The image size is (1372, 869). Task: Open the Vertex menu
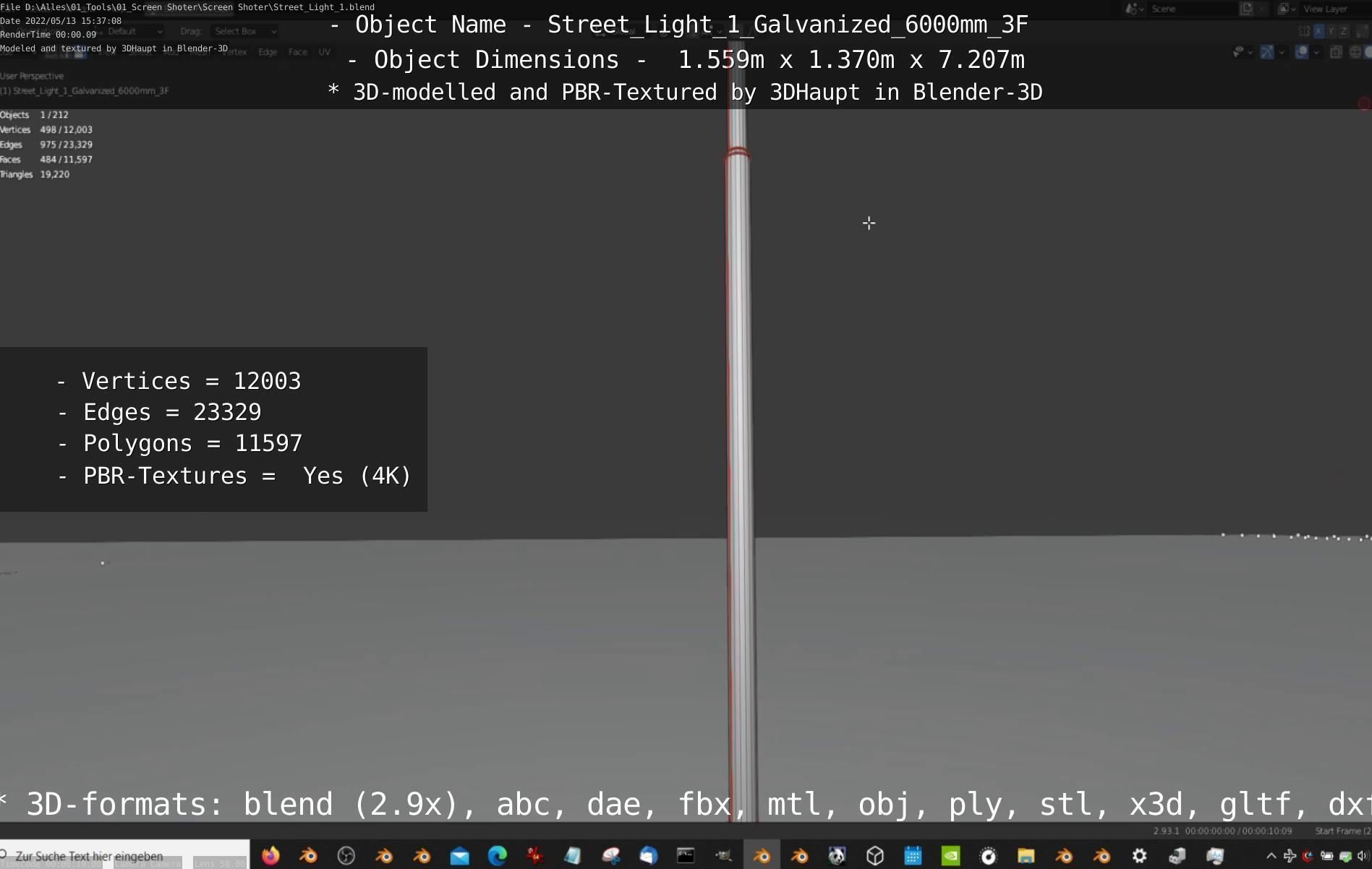(x=234, y=52)
